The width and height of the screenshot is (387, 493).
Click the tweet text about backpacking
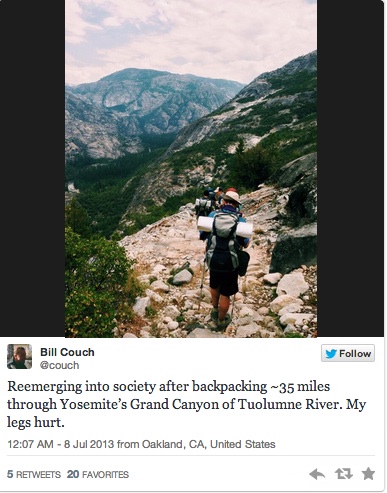[x=187, y=404]
